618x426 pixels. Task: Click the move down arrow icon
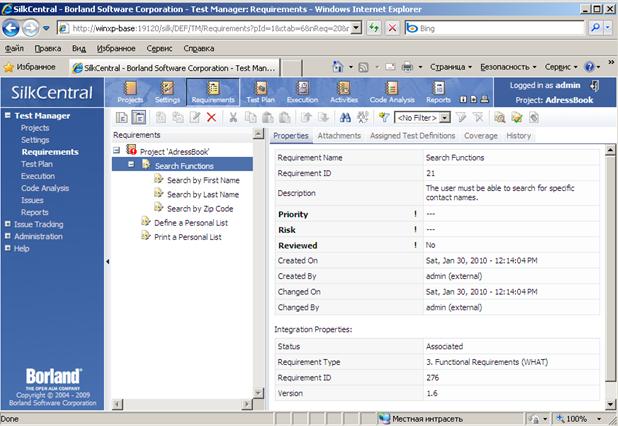click(323, 117)
